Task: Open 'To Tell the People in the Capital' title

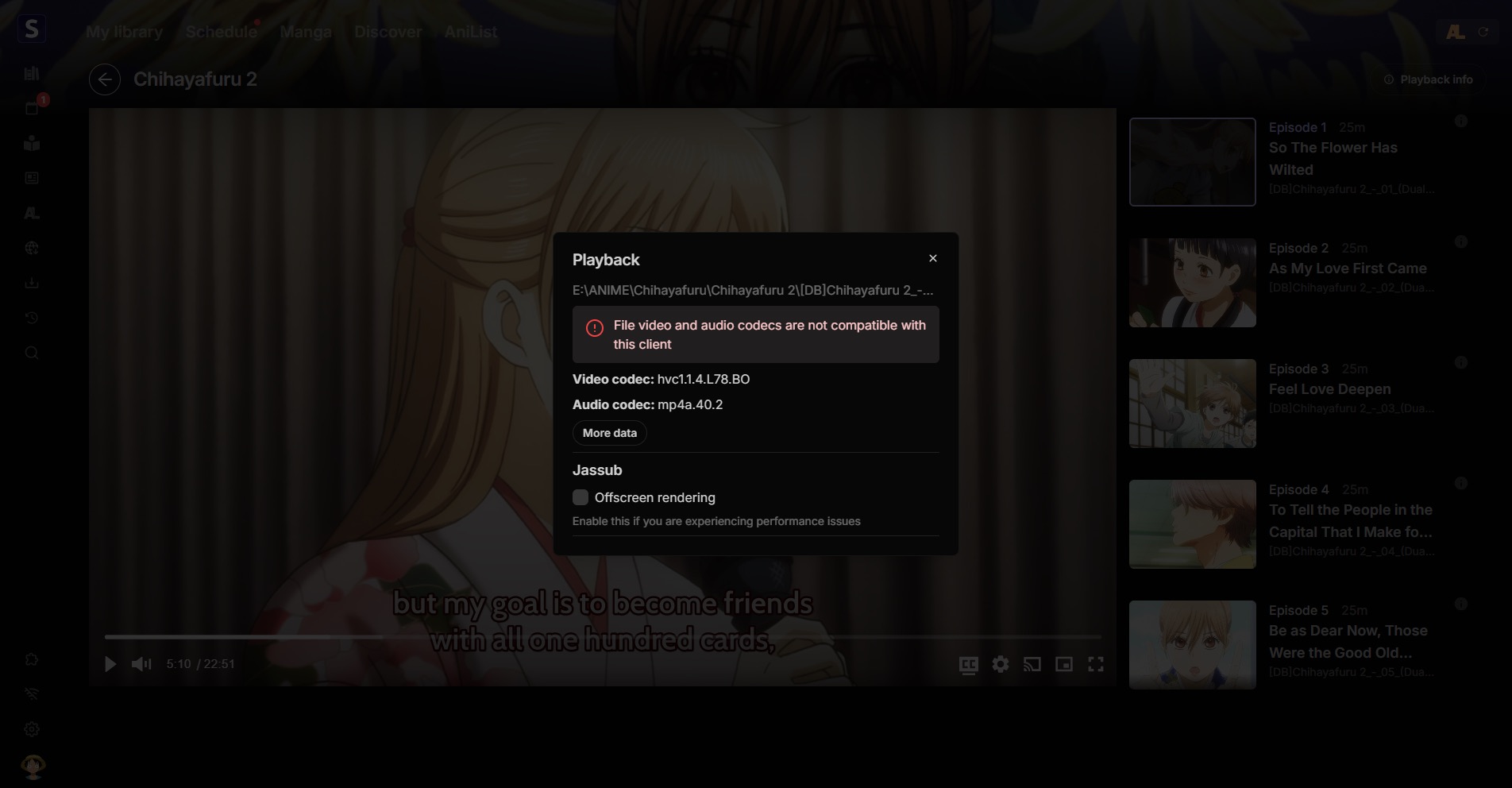Action: pos(1351,521)
